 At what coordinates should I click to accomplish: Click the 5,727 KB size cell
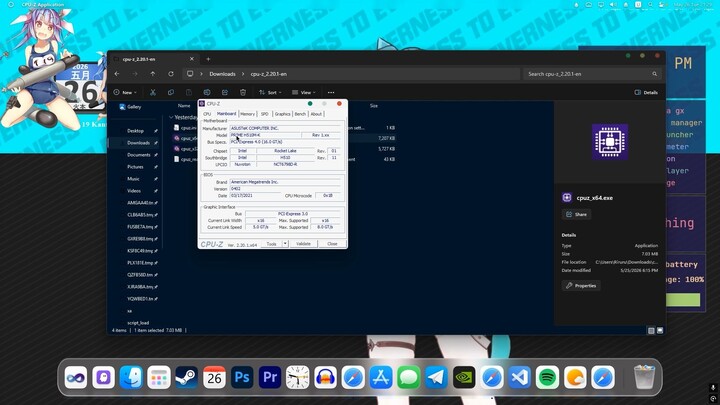(387, 149)
